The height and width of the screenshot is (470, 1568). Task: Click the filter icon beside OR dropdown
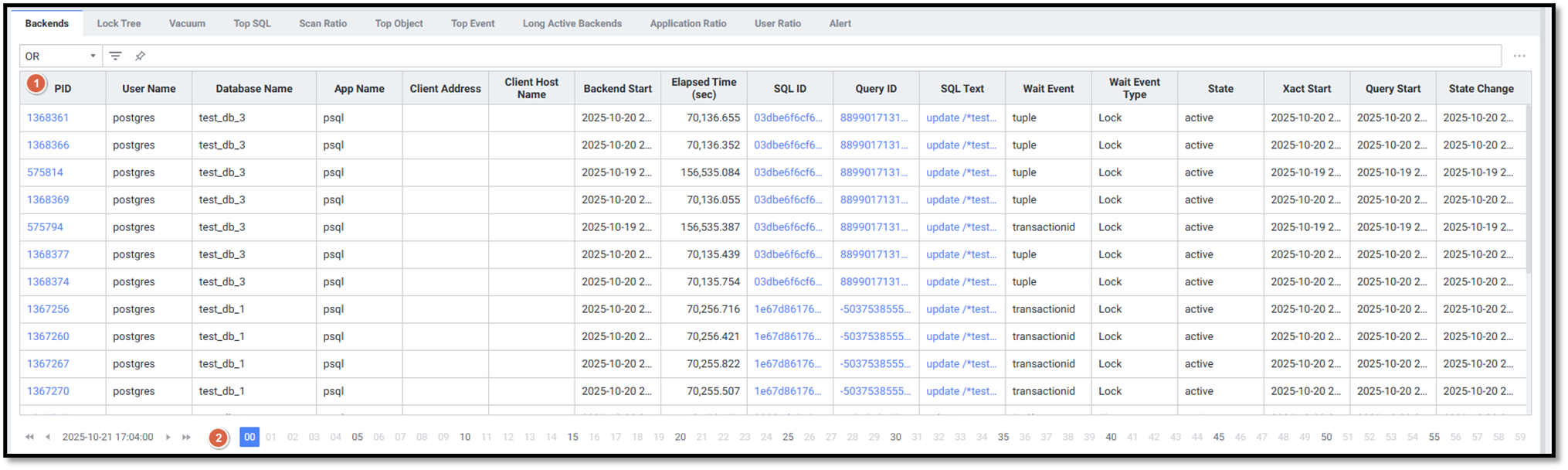(x=115, y=56)
